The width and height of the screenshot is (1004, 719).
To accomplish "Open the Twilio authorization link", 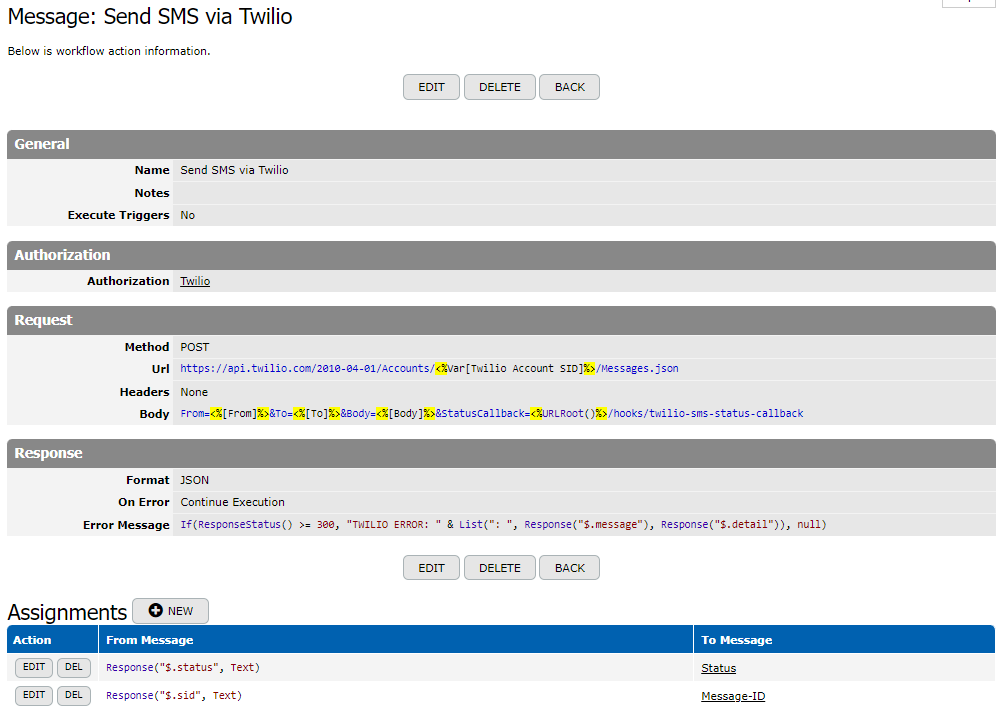I will coord(195,281).
